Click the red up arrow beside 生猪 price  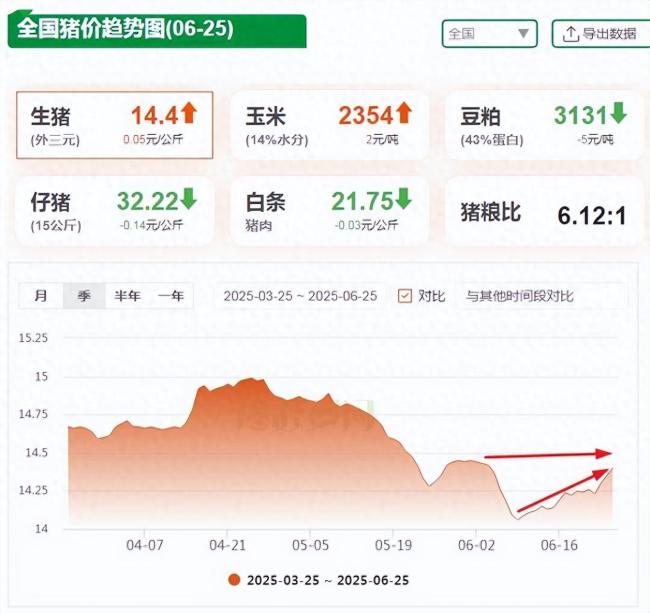190,113
